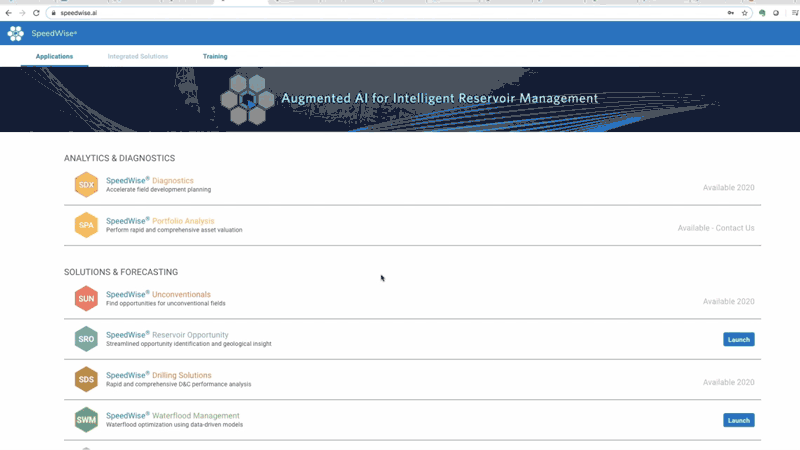Viewport: 800px width, 450px height.
Task: Click banner headline 'Augmented AI for Intelligent Reservoir Management'
Action: tap(439, 98)
